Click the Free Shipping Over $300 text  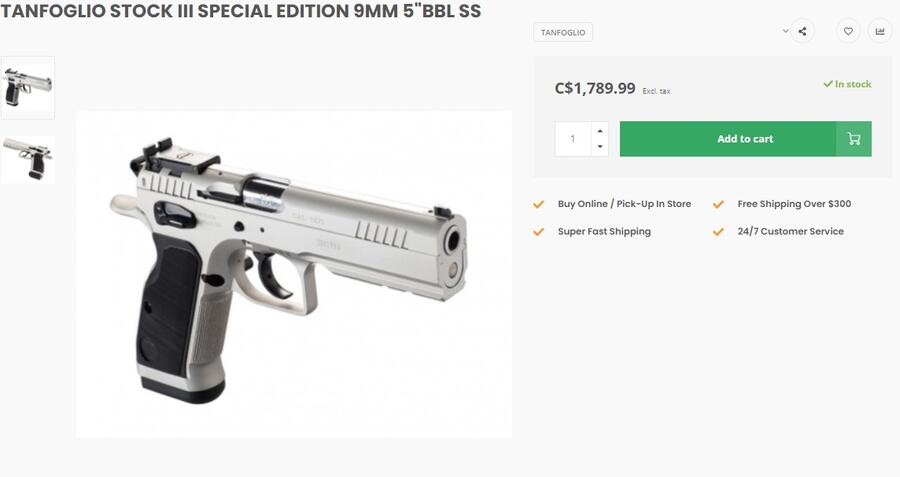coord(794,204)
